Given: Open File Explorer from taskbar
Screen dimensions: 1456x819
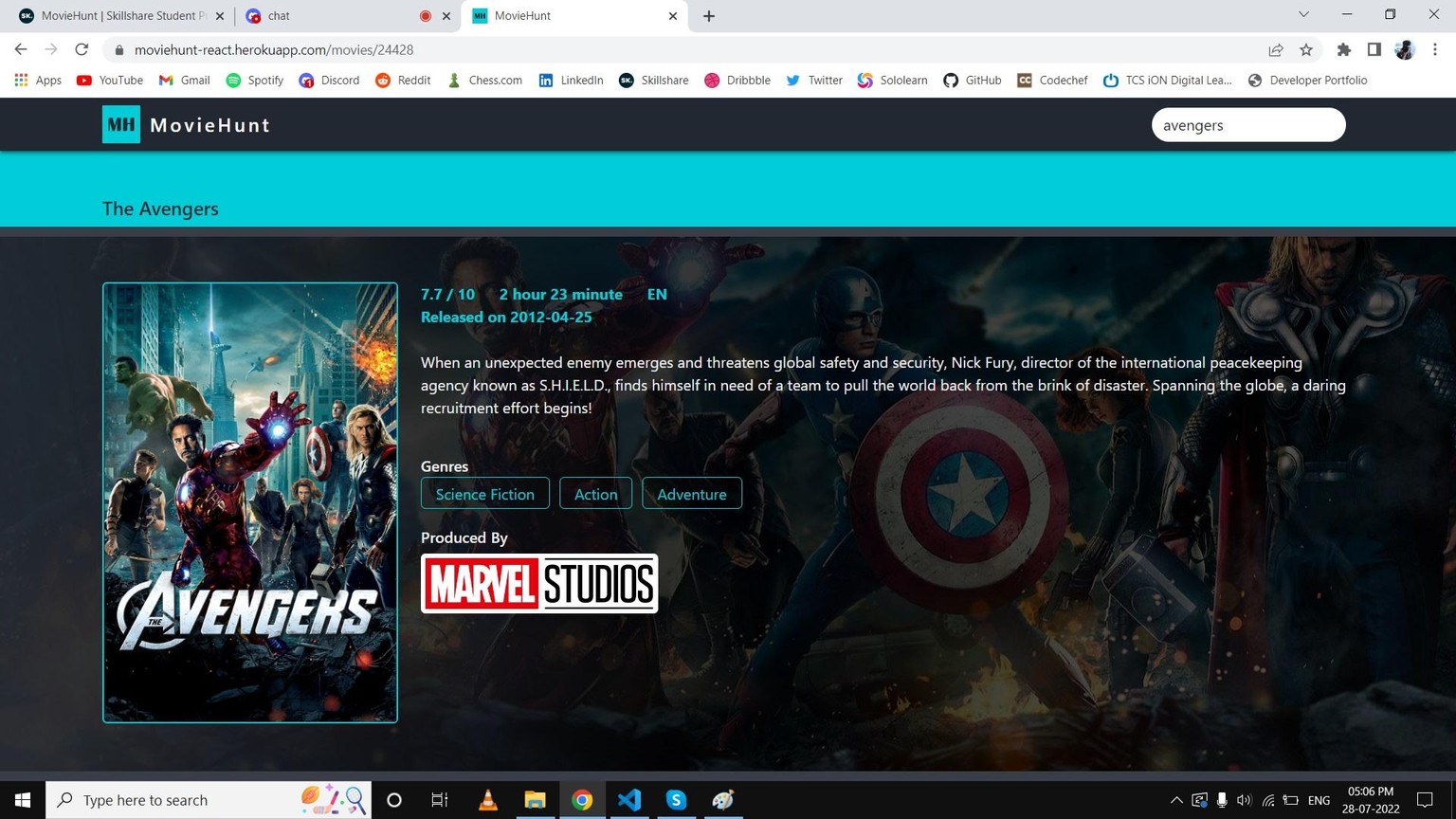Looking at the screenshot, I should point(536,800).
